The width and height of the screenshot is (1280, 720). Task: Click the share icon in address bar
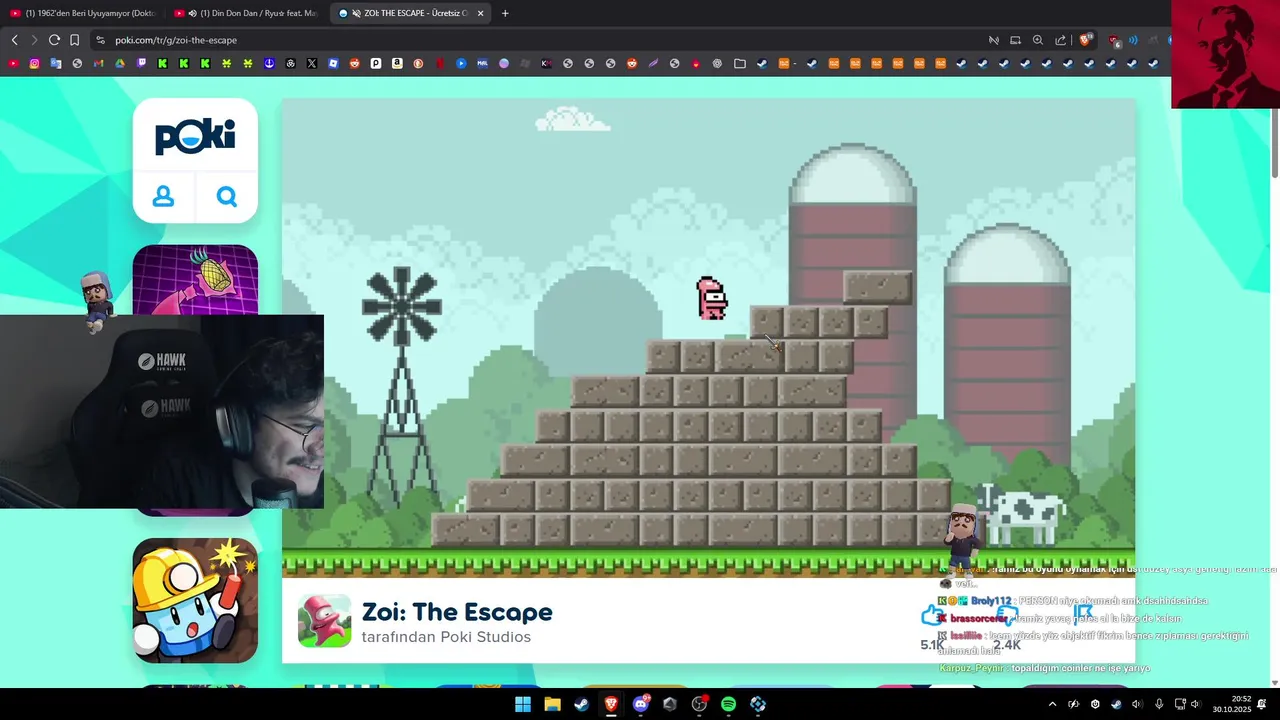[1060, 40]
